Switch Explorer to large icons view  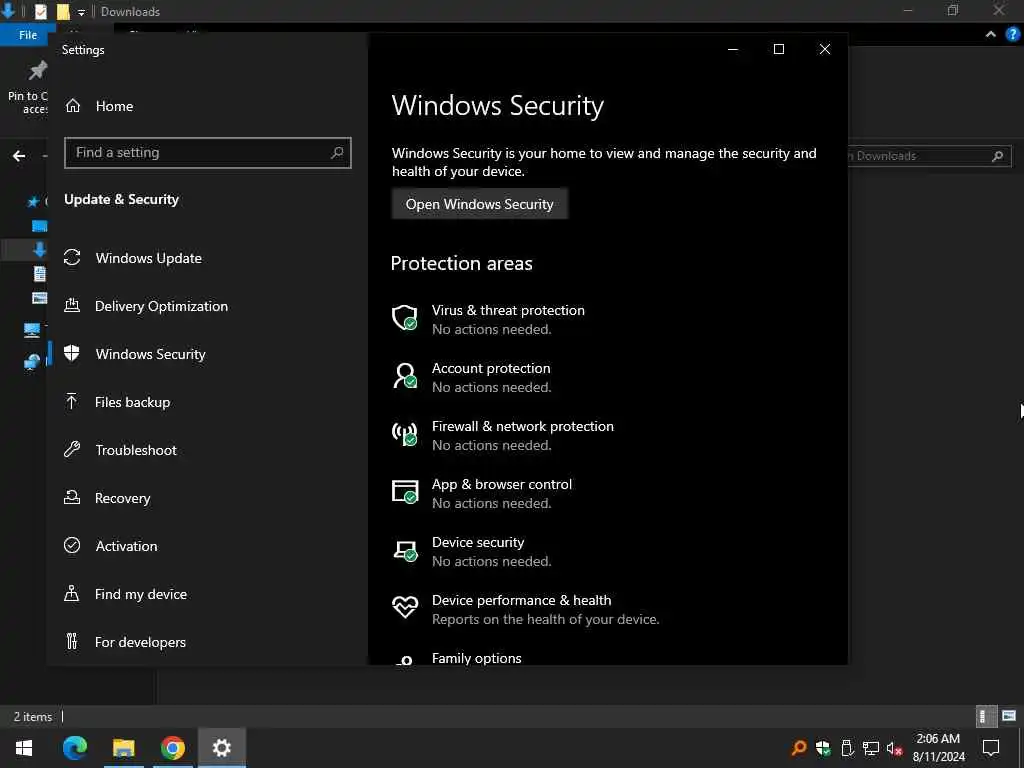[x=1009, y=716]
